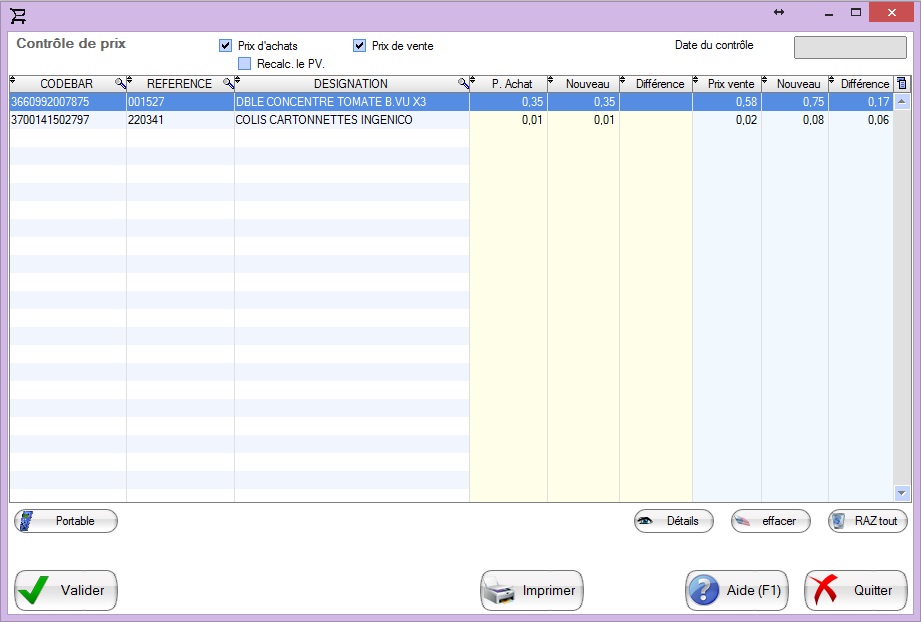Click sale difference value 0,17
The image size is (921, 622).
click(x=861, y=102)
